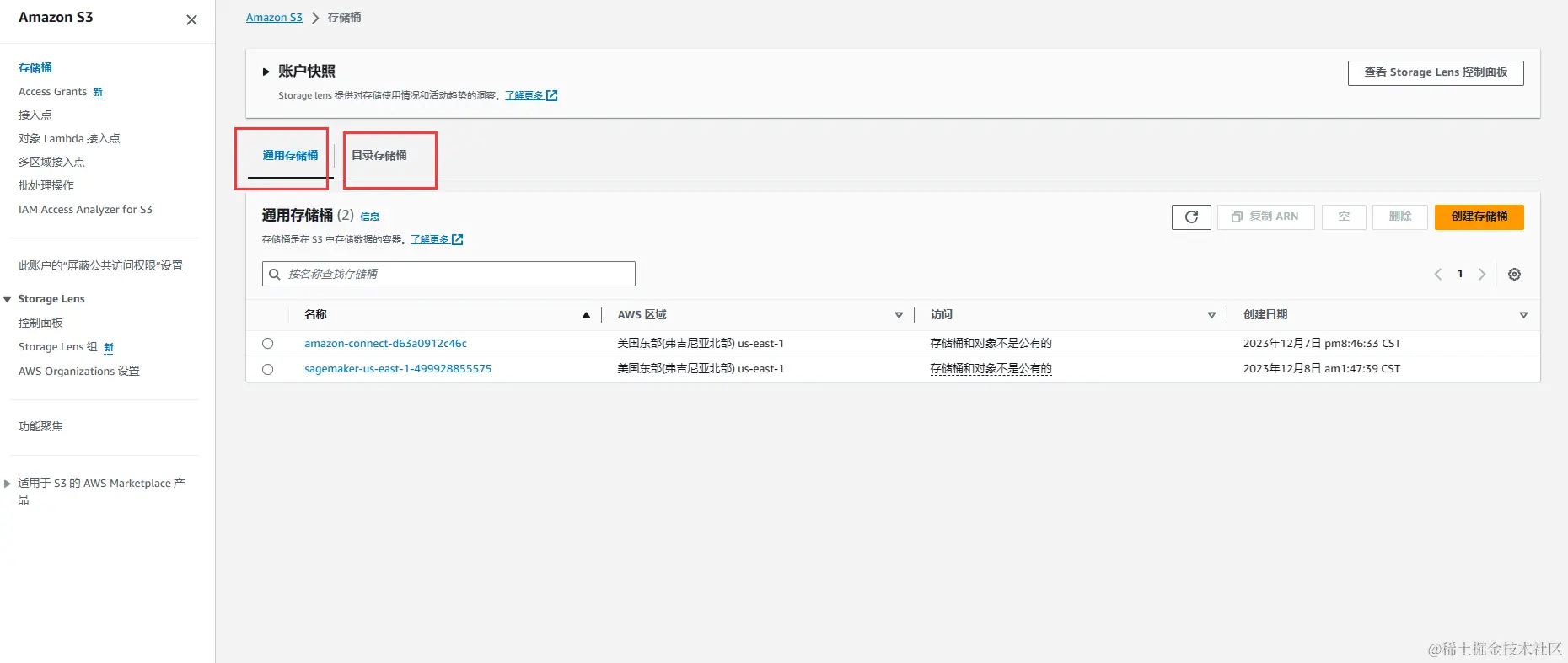
Task: Select sagemaker-us-east-1-499928855575 radio button
Action: (267, 368)
